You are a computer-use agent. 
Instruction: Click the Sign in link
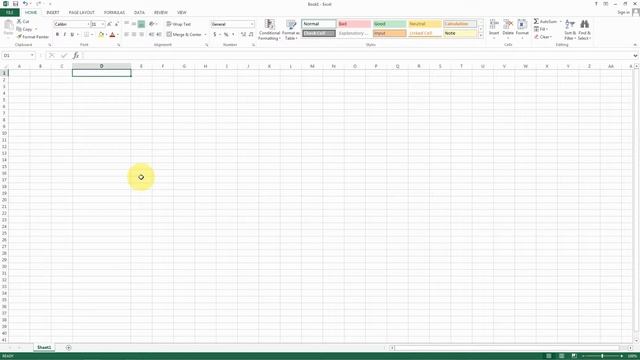(623, 13)
